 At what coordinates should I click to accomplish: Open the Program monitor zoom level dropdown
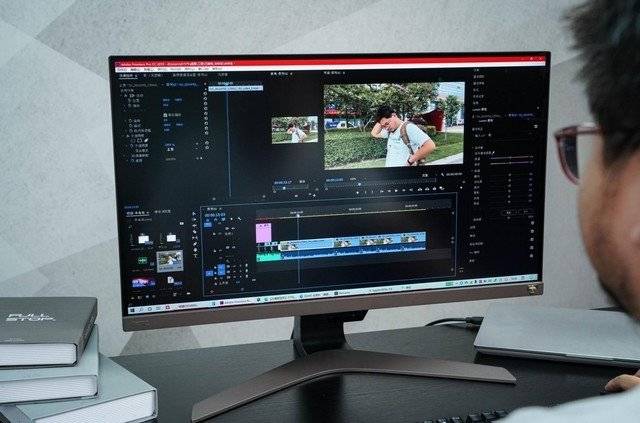coord(354,179)
